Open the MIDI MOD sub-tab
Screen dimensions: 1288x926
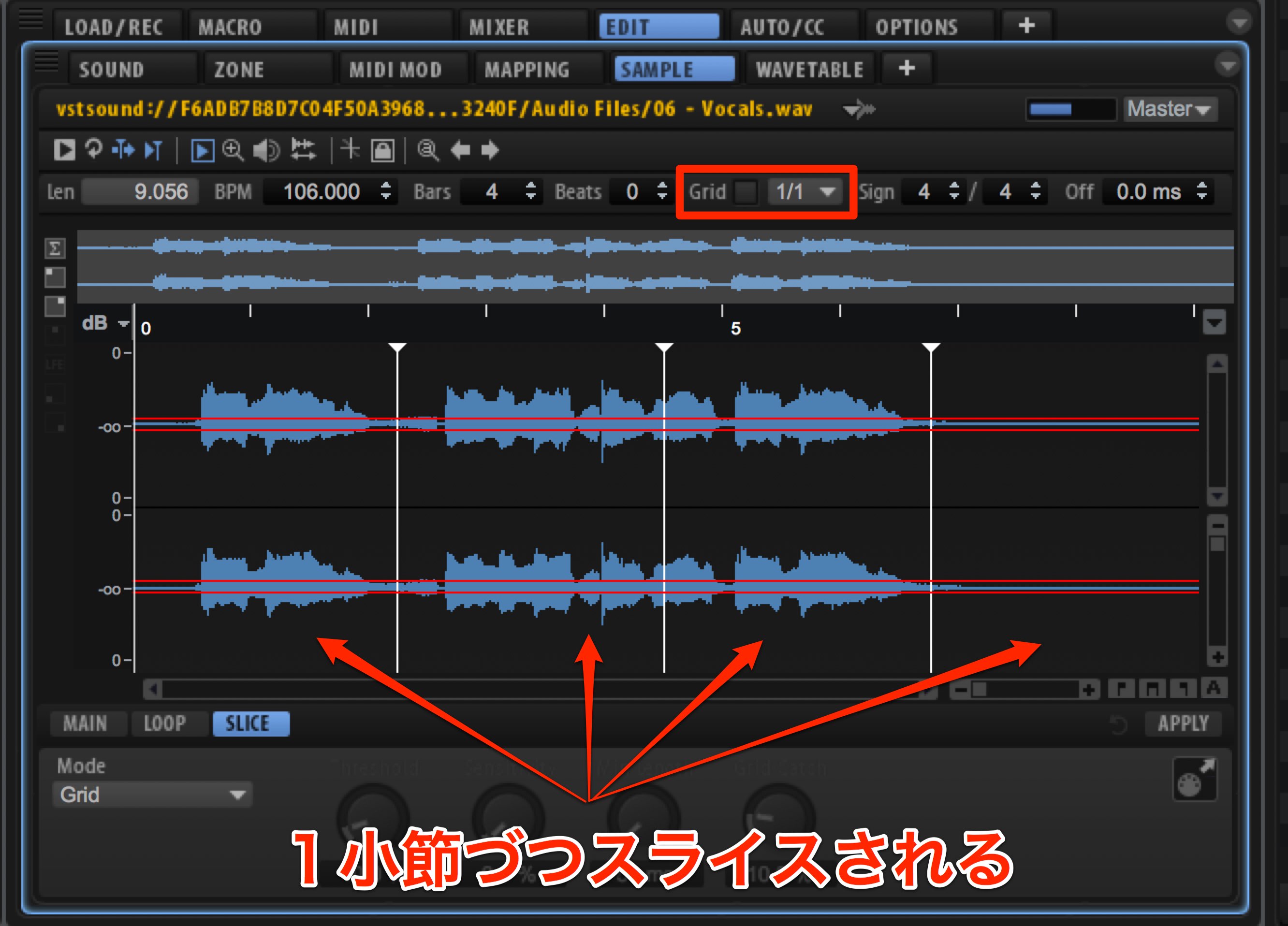[403, 69]
